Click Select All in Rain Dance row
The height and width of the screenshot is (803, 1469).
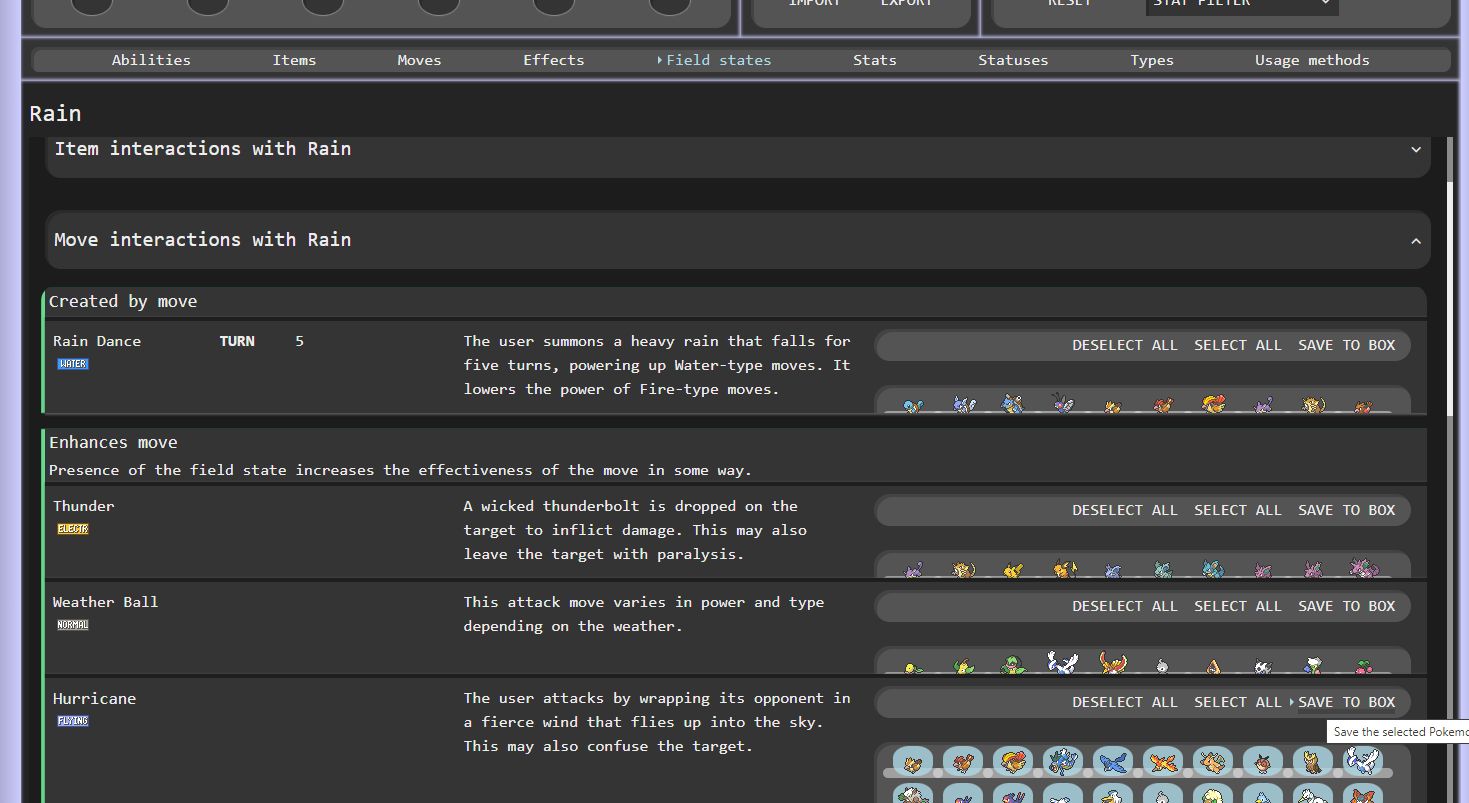(x=1238, y=345)
